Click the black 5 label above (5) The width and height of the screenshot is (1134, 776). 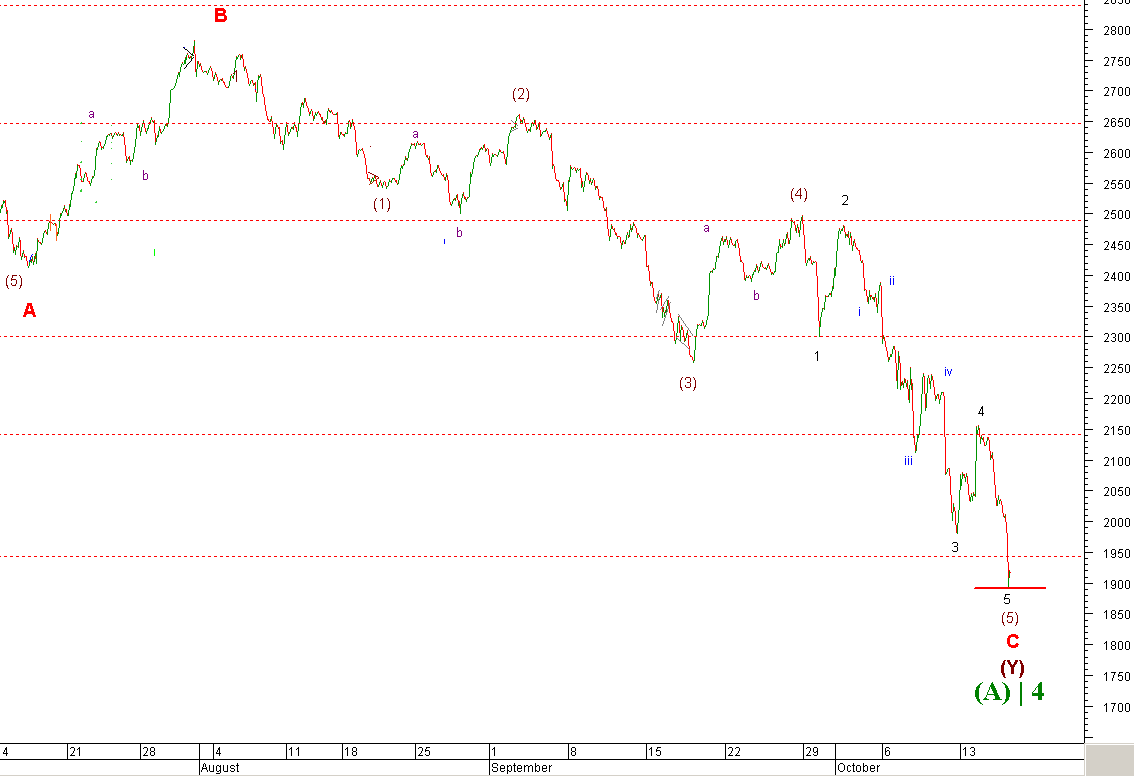click(1007, 600)
